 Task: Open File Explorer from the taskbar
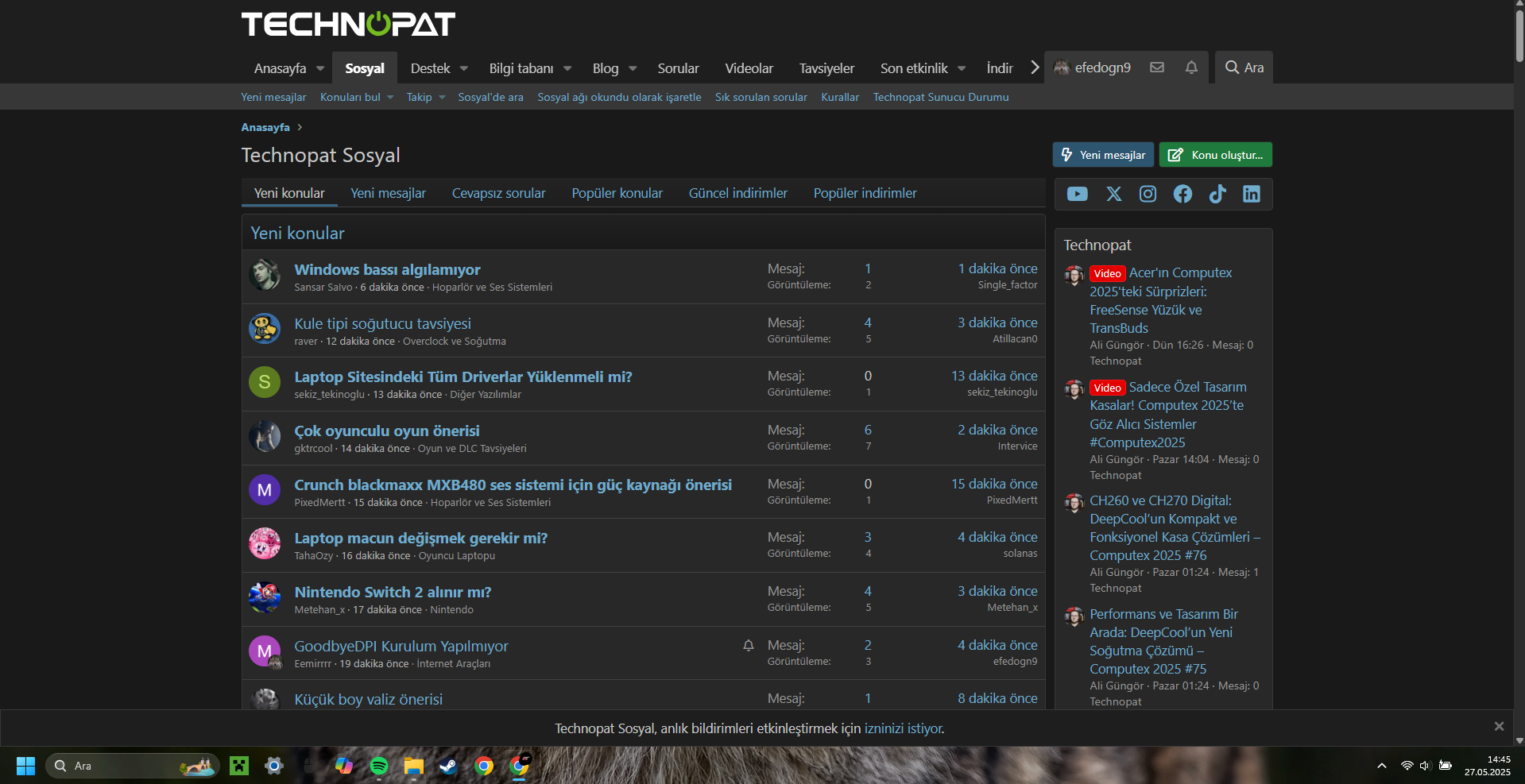(413, 766)
